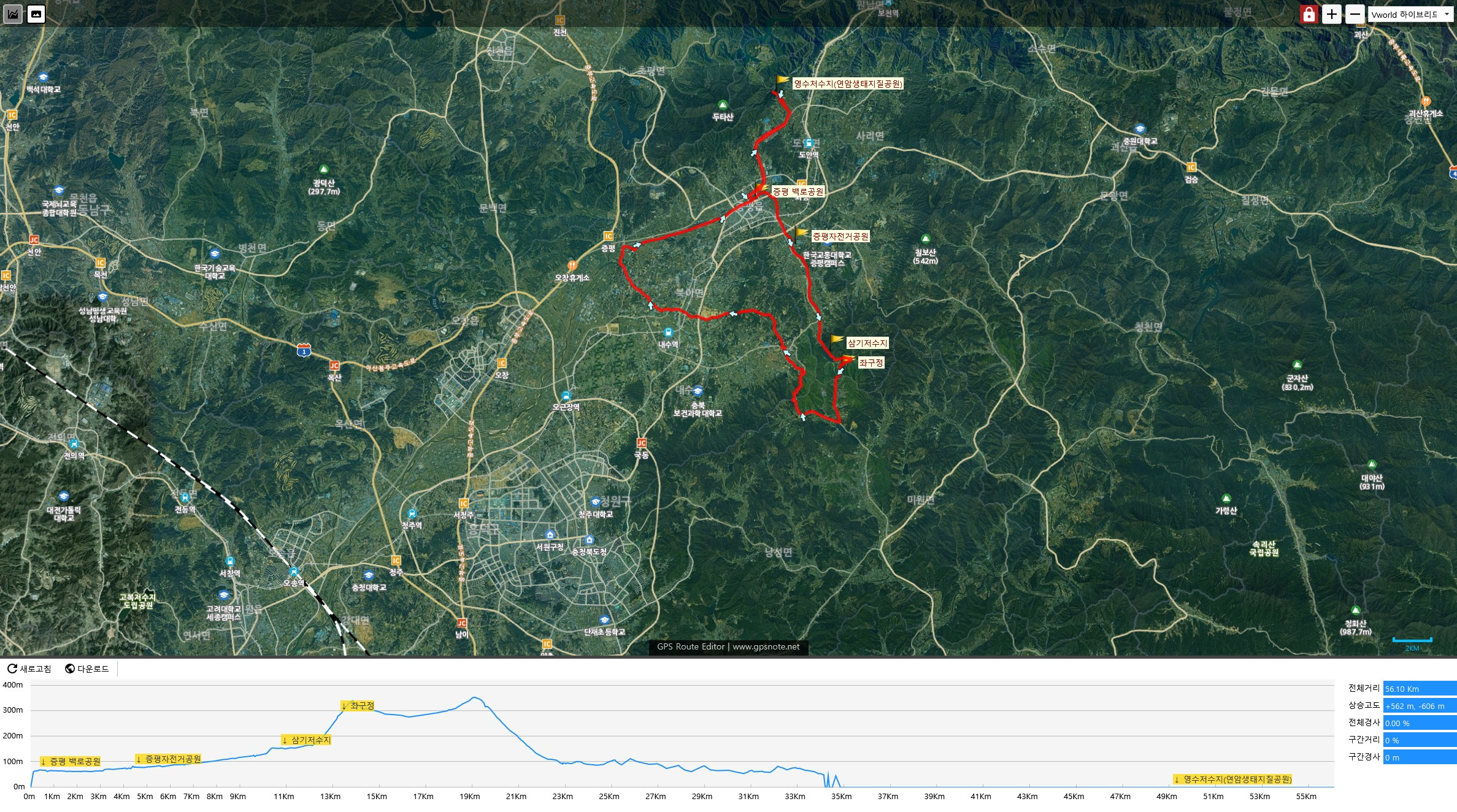Click the 증평 백로공원 marker in the elevation chart
The width and height of the screenshot is (1457, 812).
(x=70, y=762)
